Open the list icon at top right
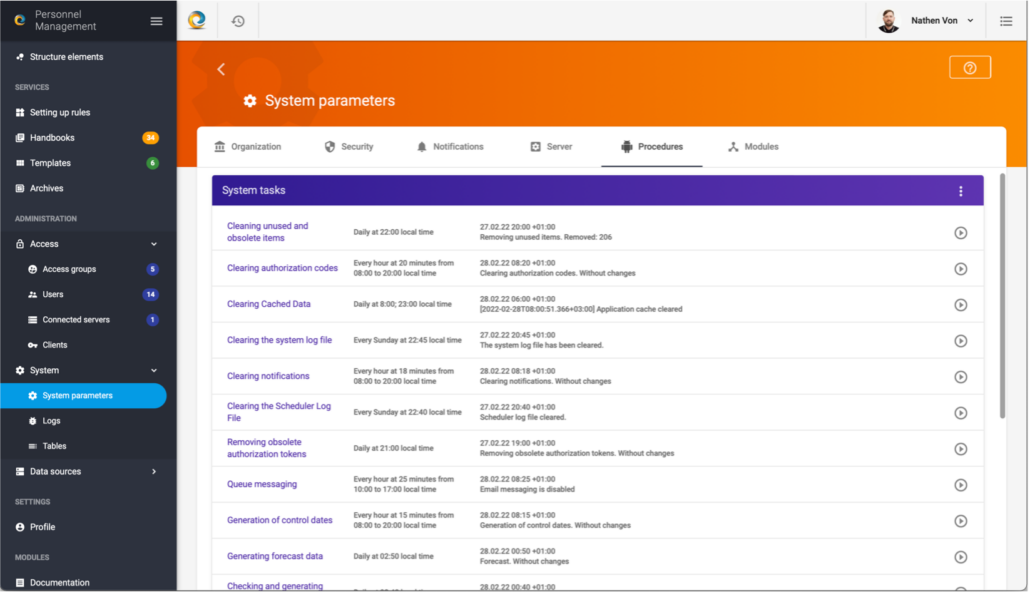The width and height of the screenshot is (1030, 593). point(1005,21)
